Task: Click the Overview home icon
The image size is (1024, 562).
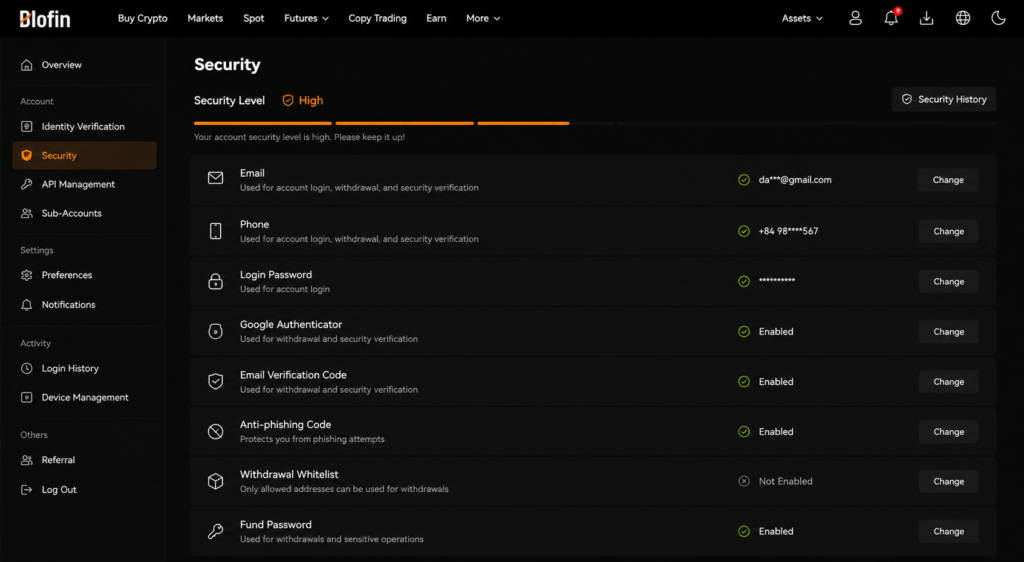Action: click(x=27, y=65)
